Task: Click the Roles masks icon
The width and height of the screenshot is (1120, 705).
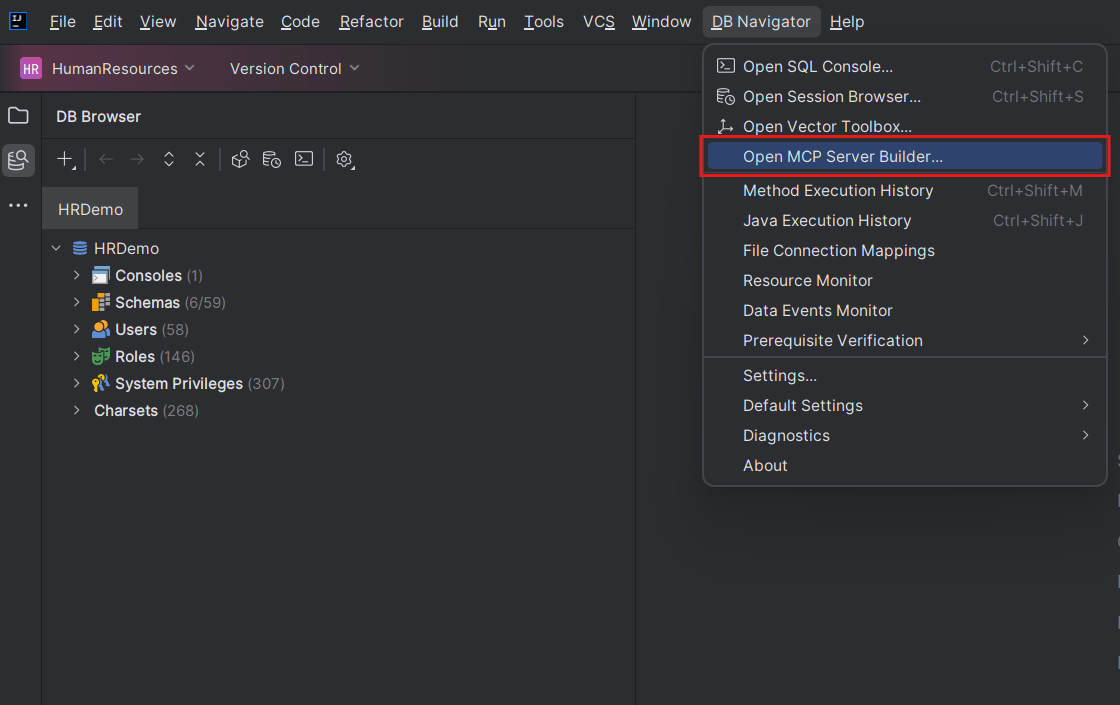Action: click(x=101, y=356)
